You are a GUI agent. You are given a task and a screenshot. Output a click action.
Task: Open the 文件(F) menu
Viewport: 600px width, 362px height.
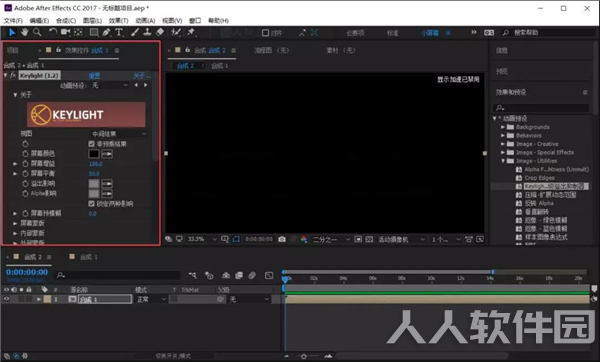pos(13,21)
